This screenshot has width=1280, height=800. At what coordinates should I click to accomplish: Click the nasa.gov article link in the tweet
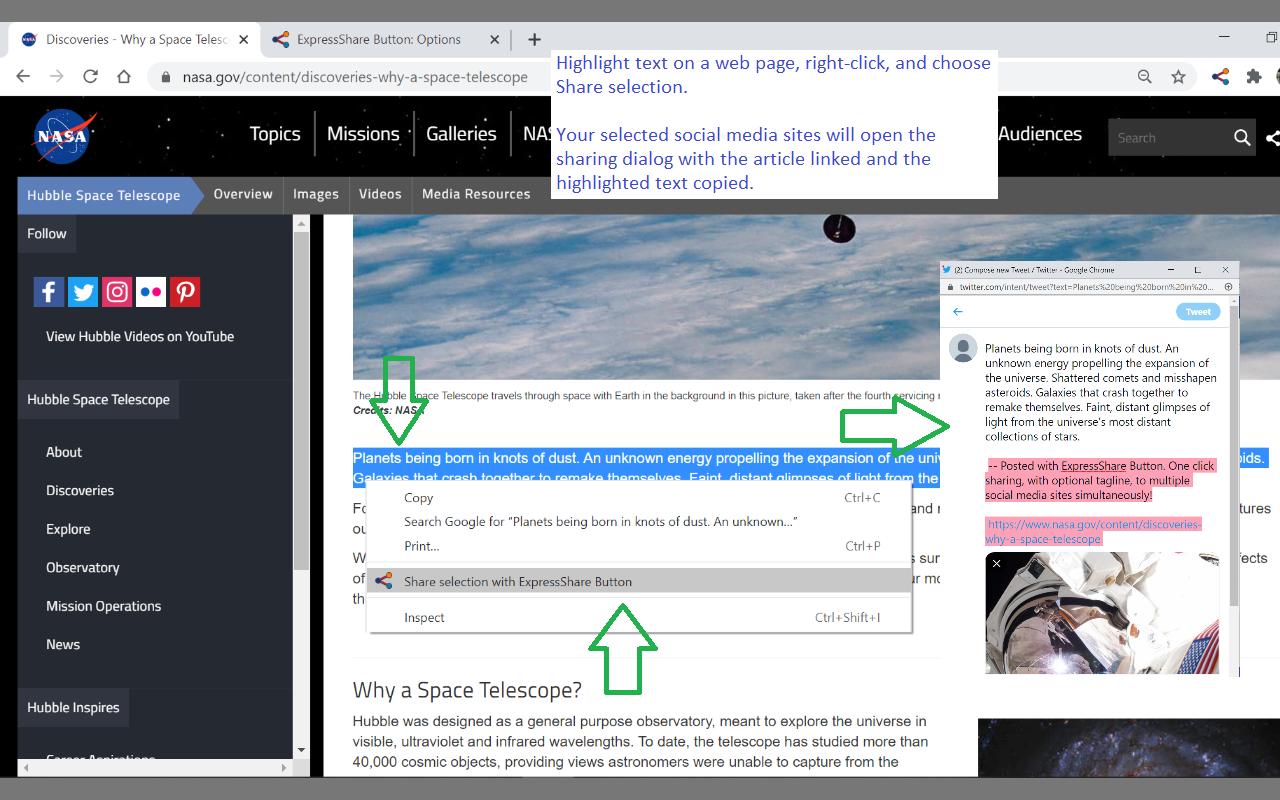(x=1093, y=530)
